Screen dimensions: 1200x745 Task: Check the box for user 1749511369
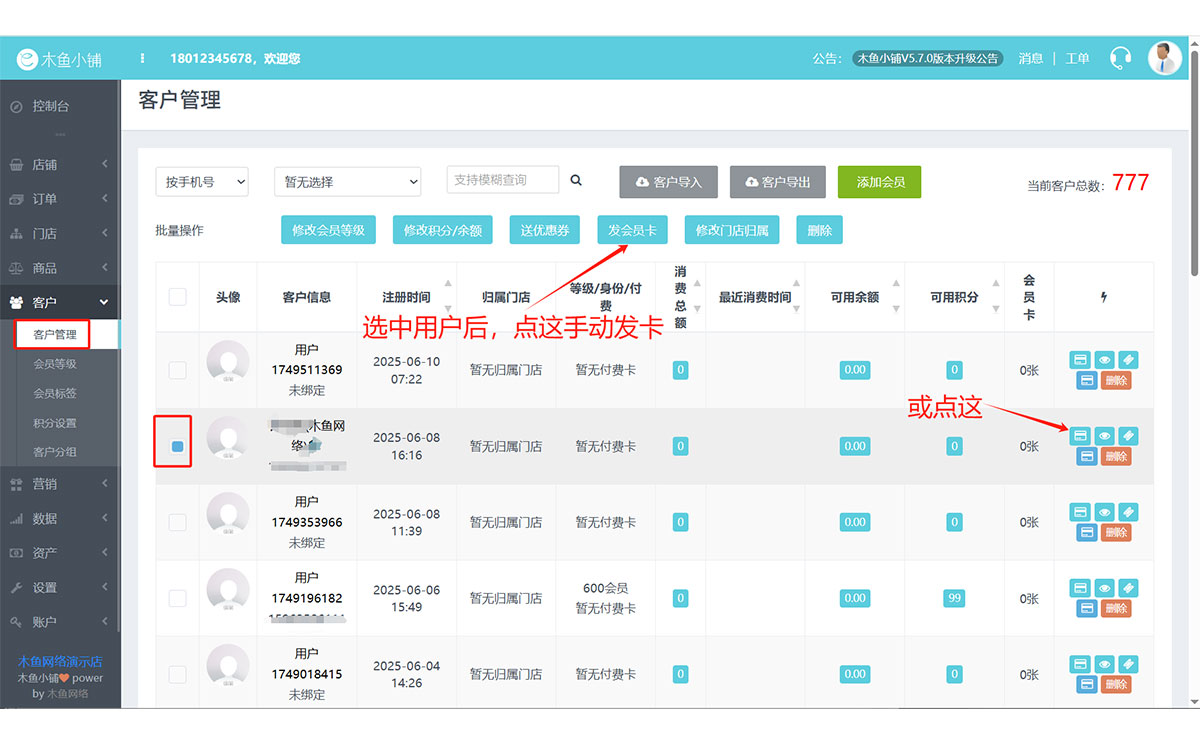[x=177, y=370]
